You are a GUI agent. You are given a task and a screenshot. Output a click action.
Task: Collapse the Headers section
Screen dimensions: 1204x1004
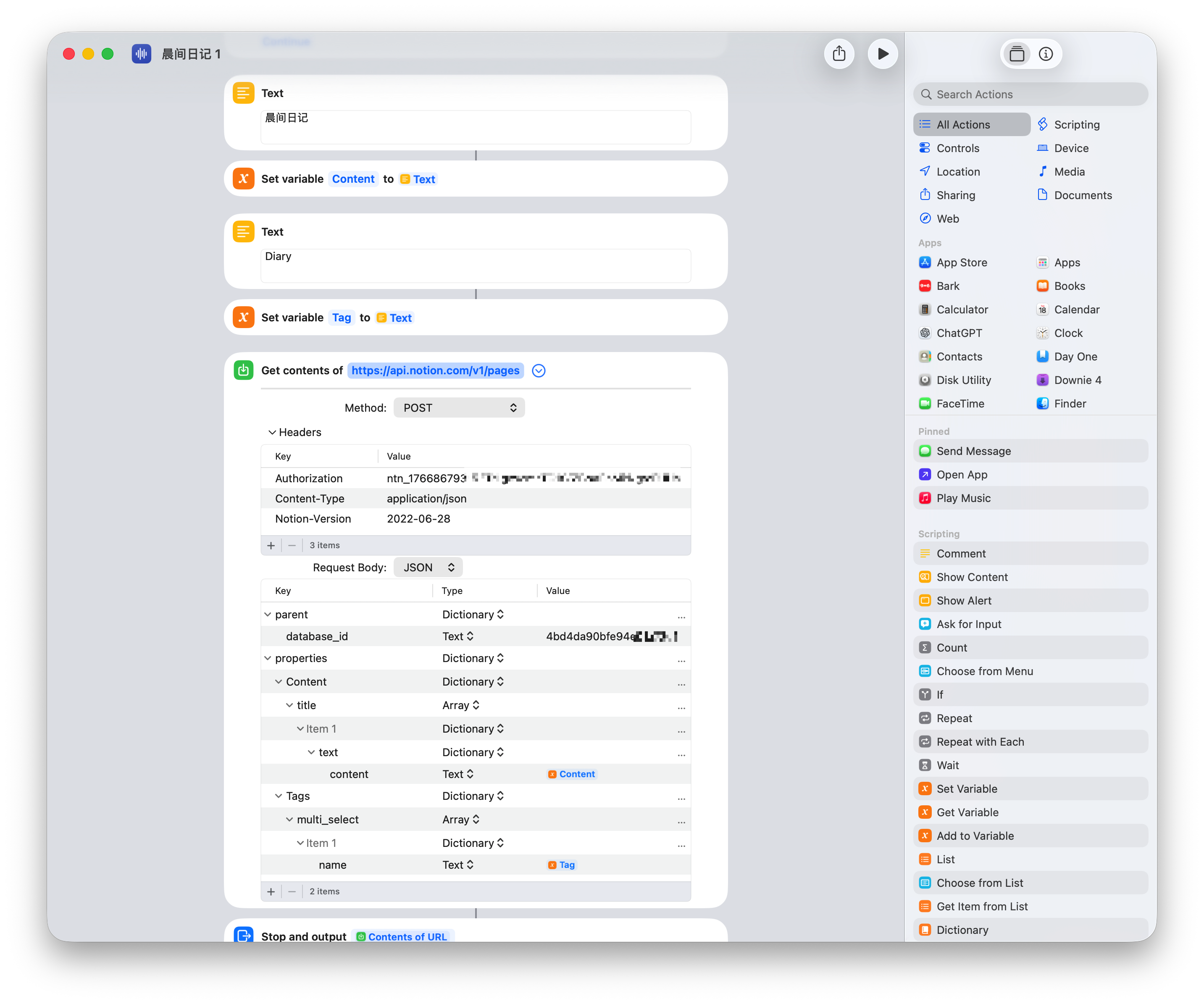(x=272, y=432)
